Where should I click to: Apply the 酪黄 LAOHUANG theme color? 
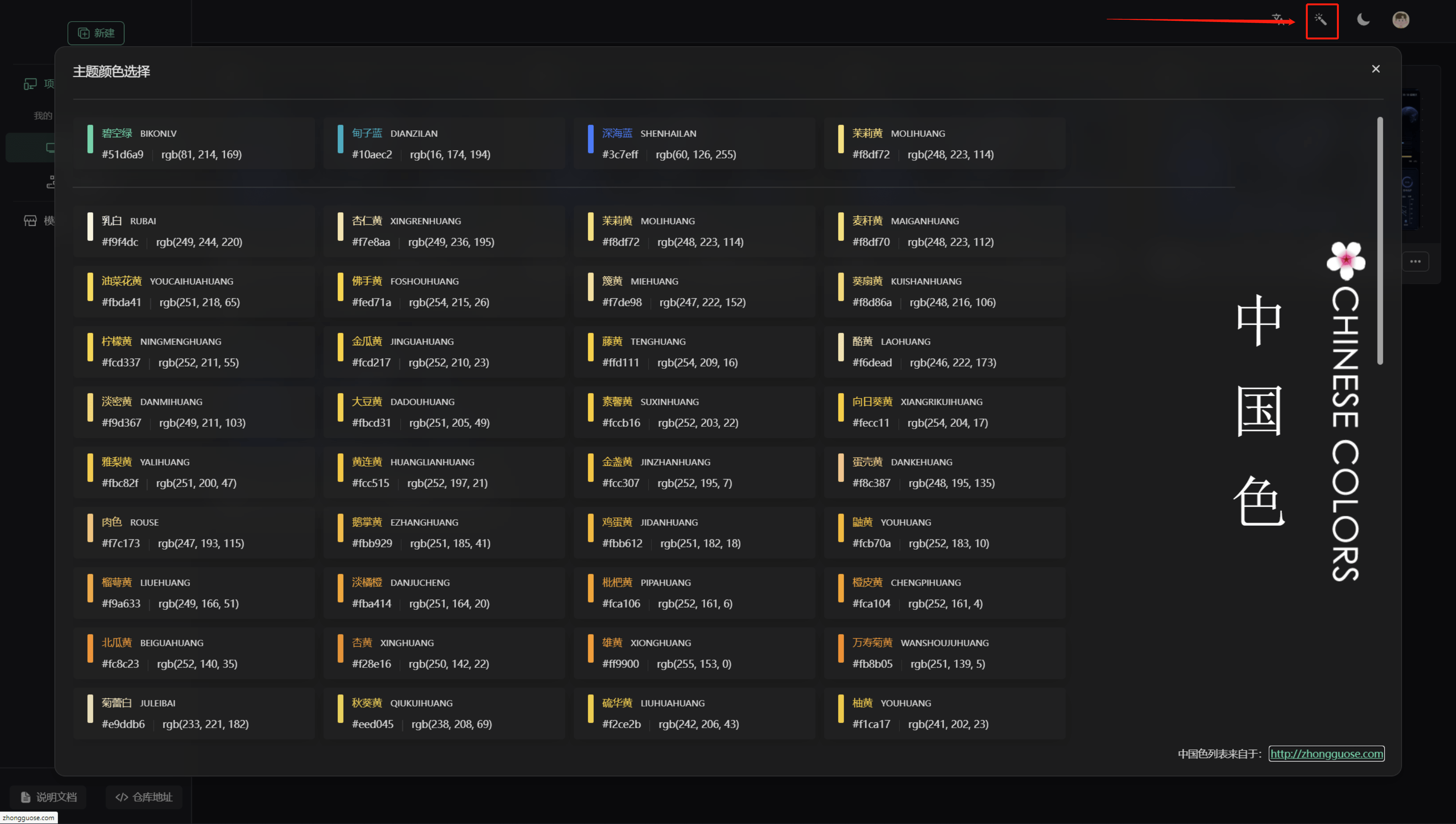[x=944, y=351]
